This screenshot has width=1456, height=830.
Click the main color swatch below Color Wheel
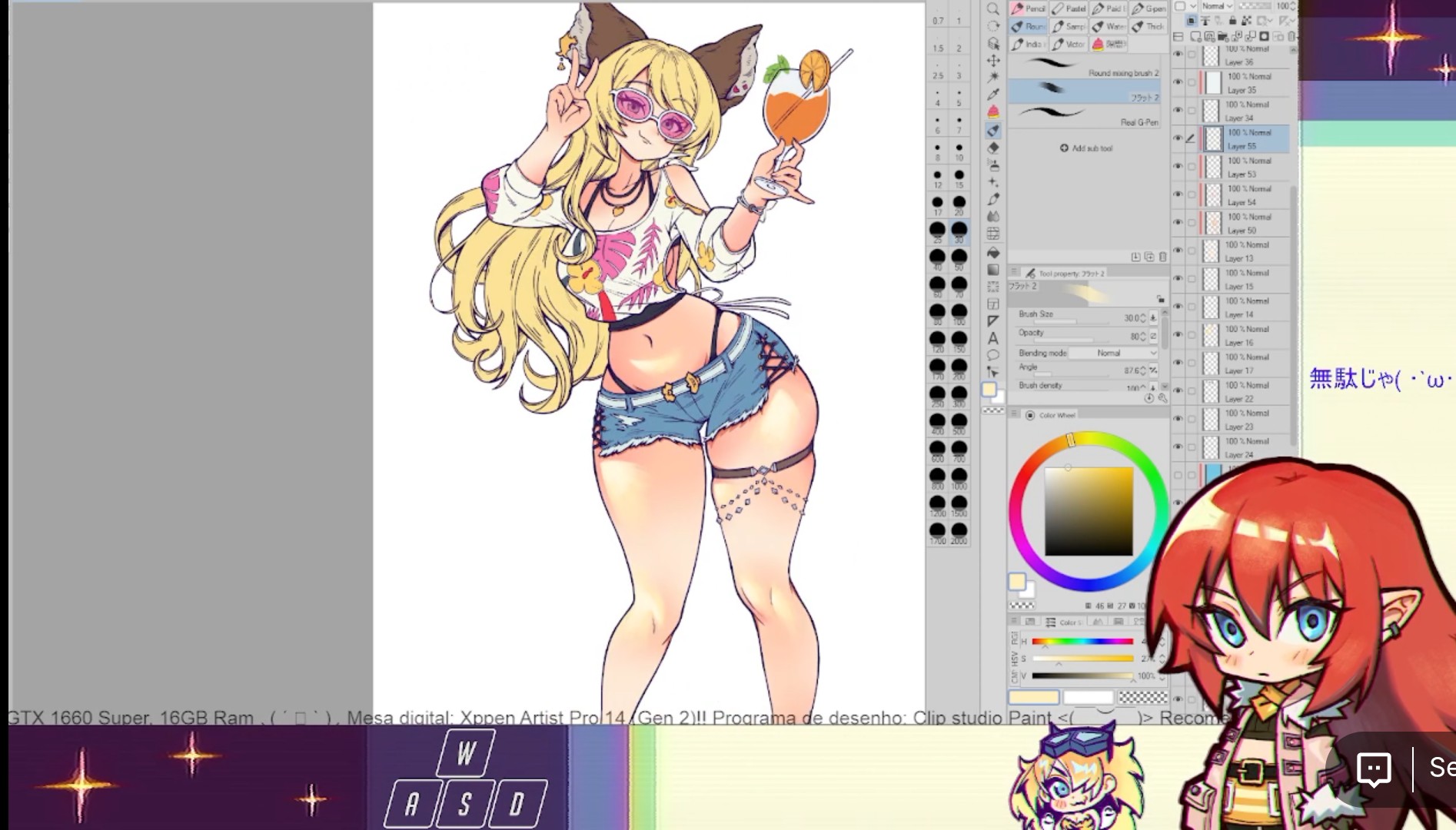1017,582
